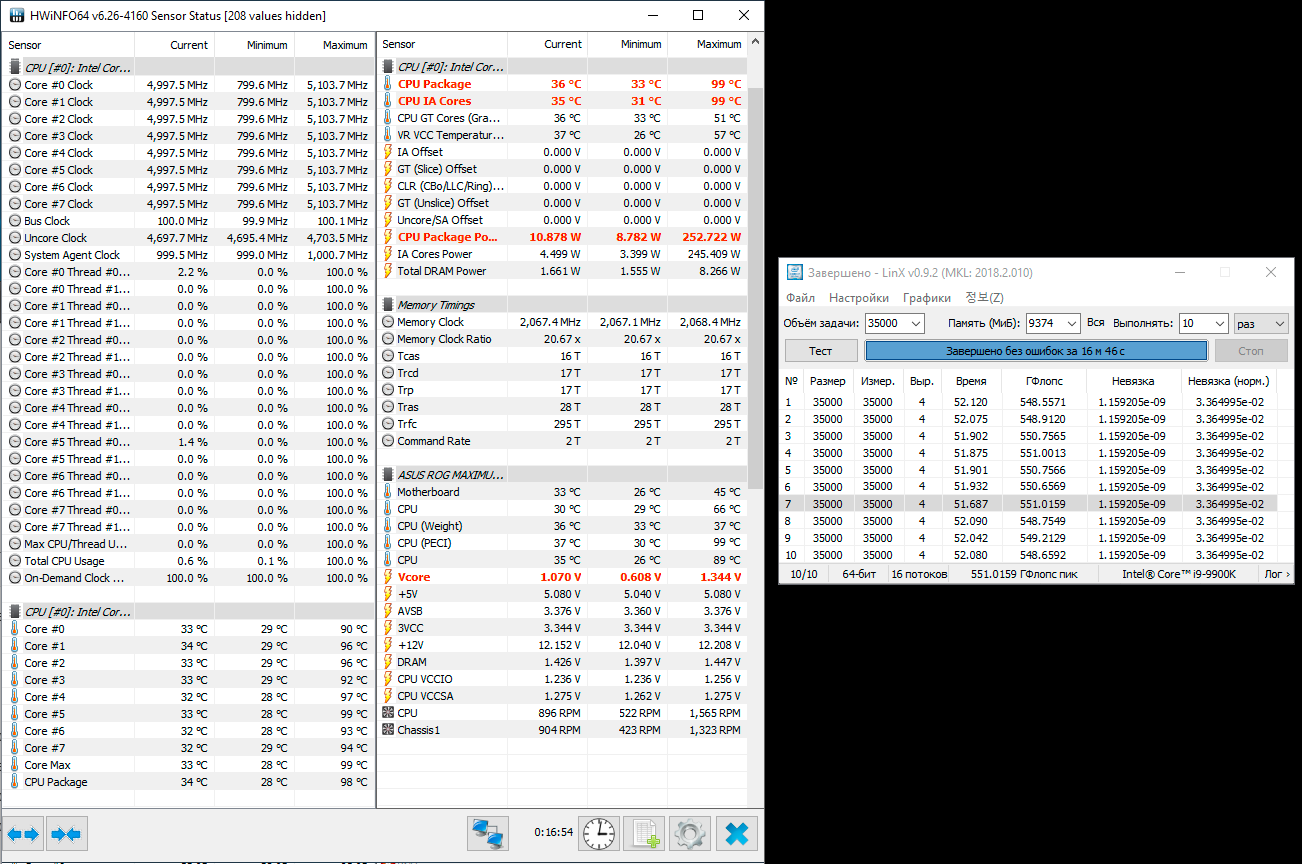Click the clock icon beside Bus Clock
This screenshot has width=1302, height=864.
[x=15, y=221]
